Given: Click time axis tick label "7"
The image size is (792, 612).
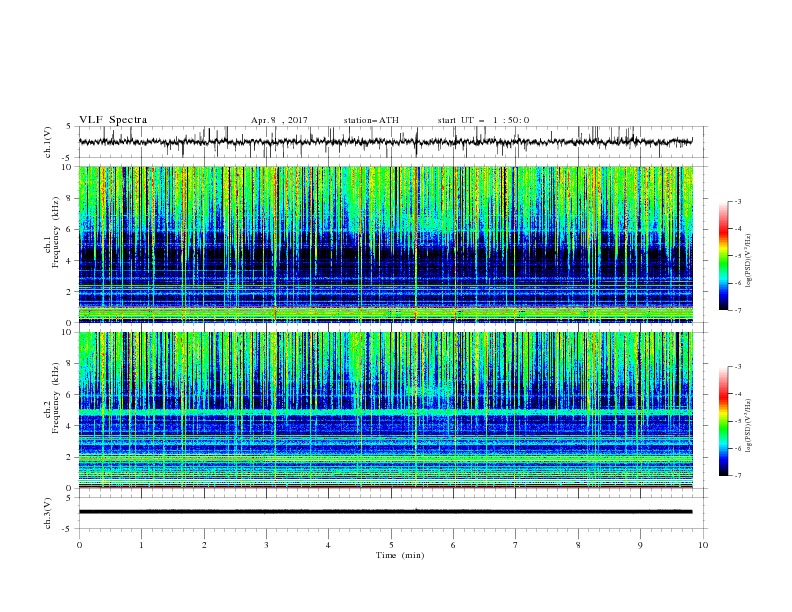Looking at the screenshot, I should [516, 545].
